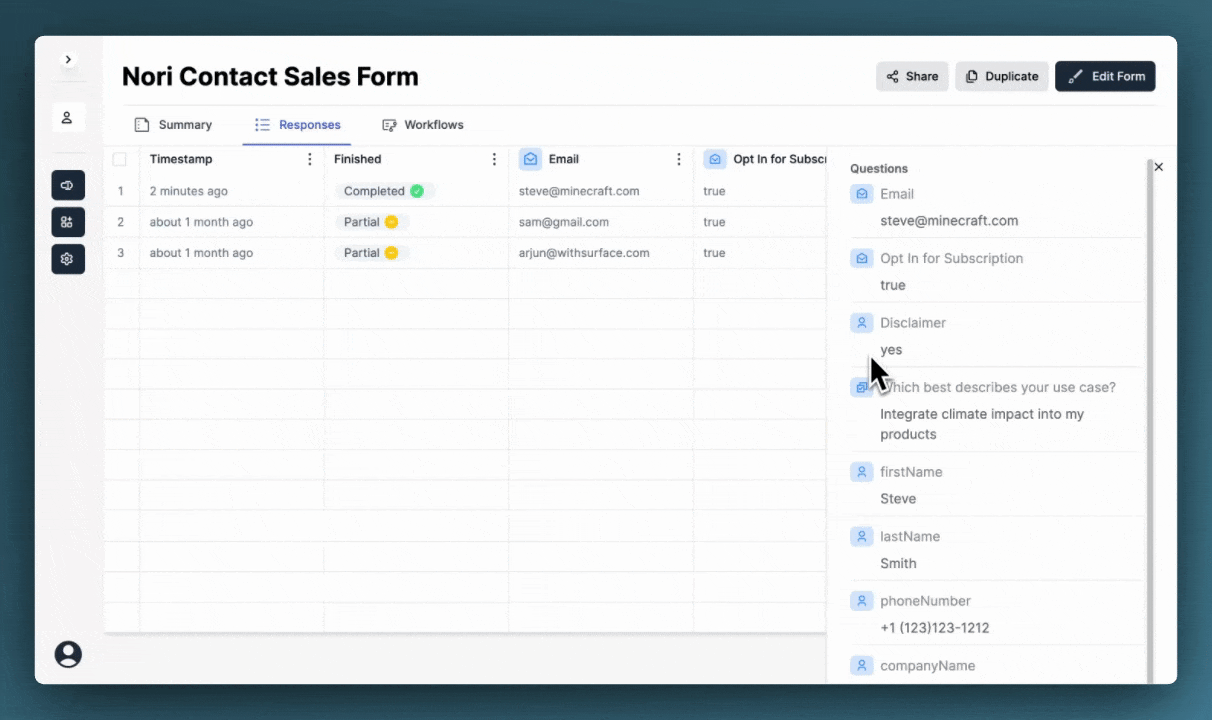Click the user avatar at bottom left
The image size is (1212, 720).
pos(68,654)
